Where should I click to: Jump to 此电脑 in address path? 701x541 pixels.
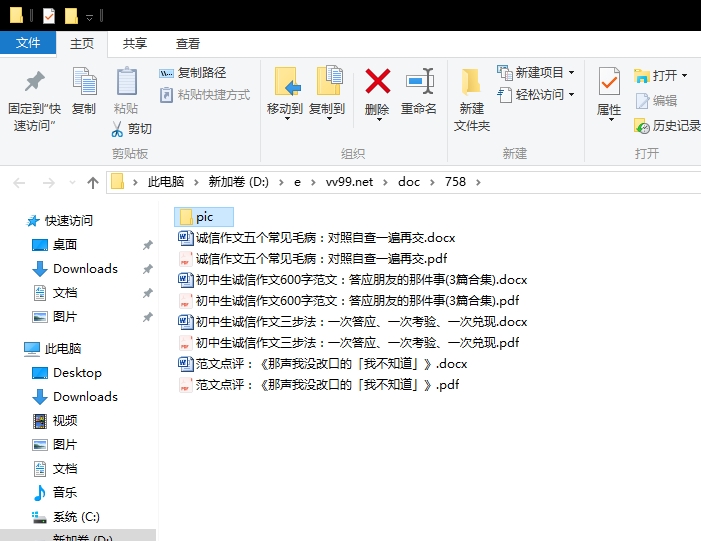tap(166, 182)
